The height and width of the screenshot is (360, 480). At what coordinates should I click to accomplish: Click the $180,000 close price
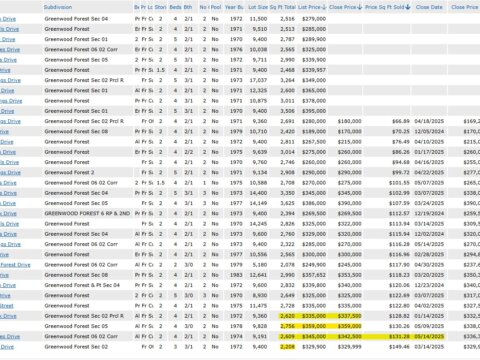coord(350,121)
